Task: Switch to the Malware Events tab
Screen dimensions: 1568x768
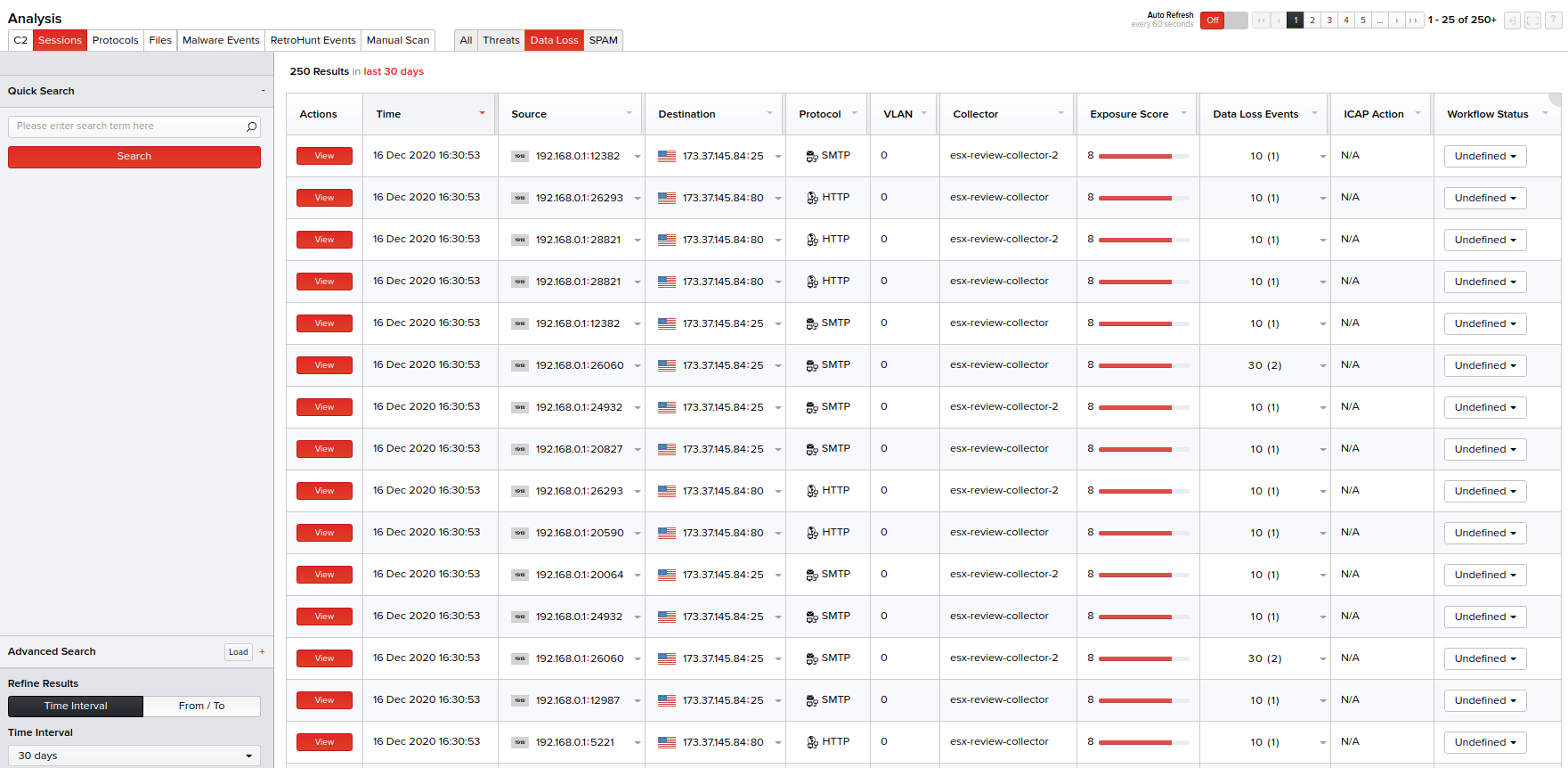Action: (221, 40)
